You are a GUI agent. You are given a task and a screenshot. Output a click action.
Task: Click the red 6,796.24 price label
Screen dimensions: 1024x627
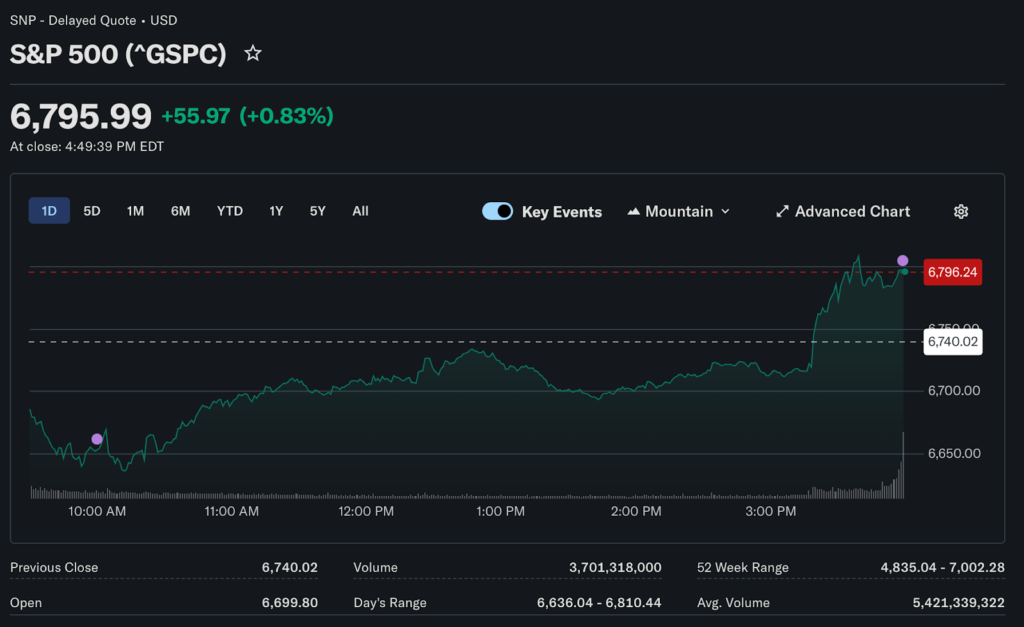pos(953,272)
